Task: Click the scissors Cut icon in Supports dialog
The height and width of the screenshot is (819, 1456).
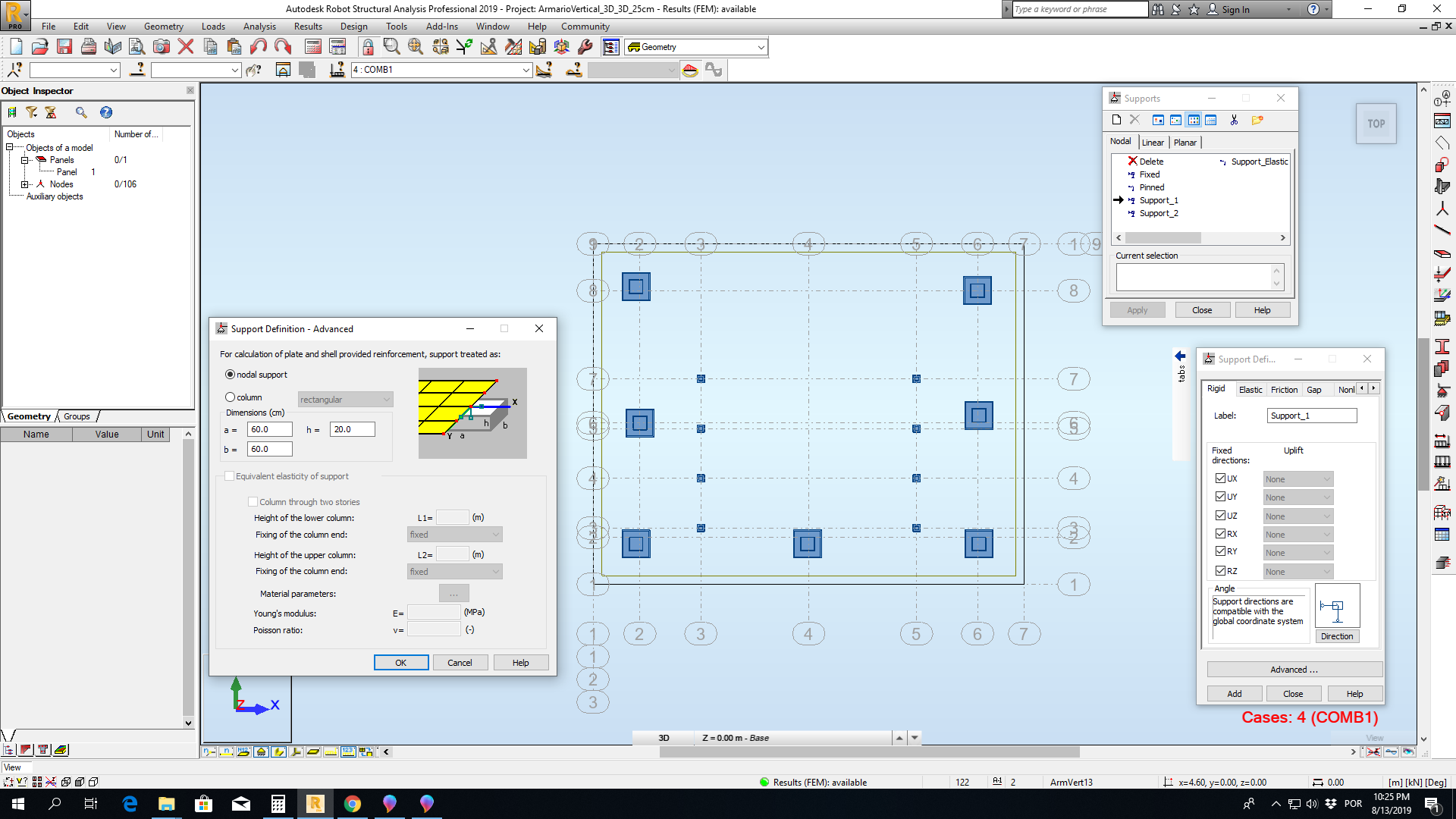Action: coord(1235,121)
